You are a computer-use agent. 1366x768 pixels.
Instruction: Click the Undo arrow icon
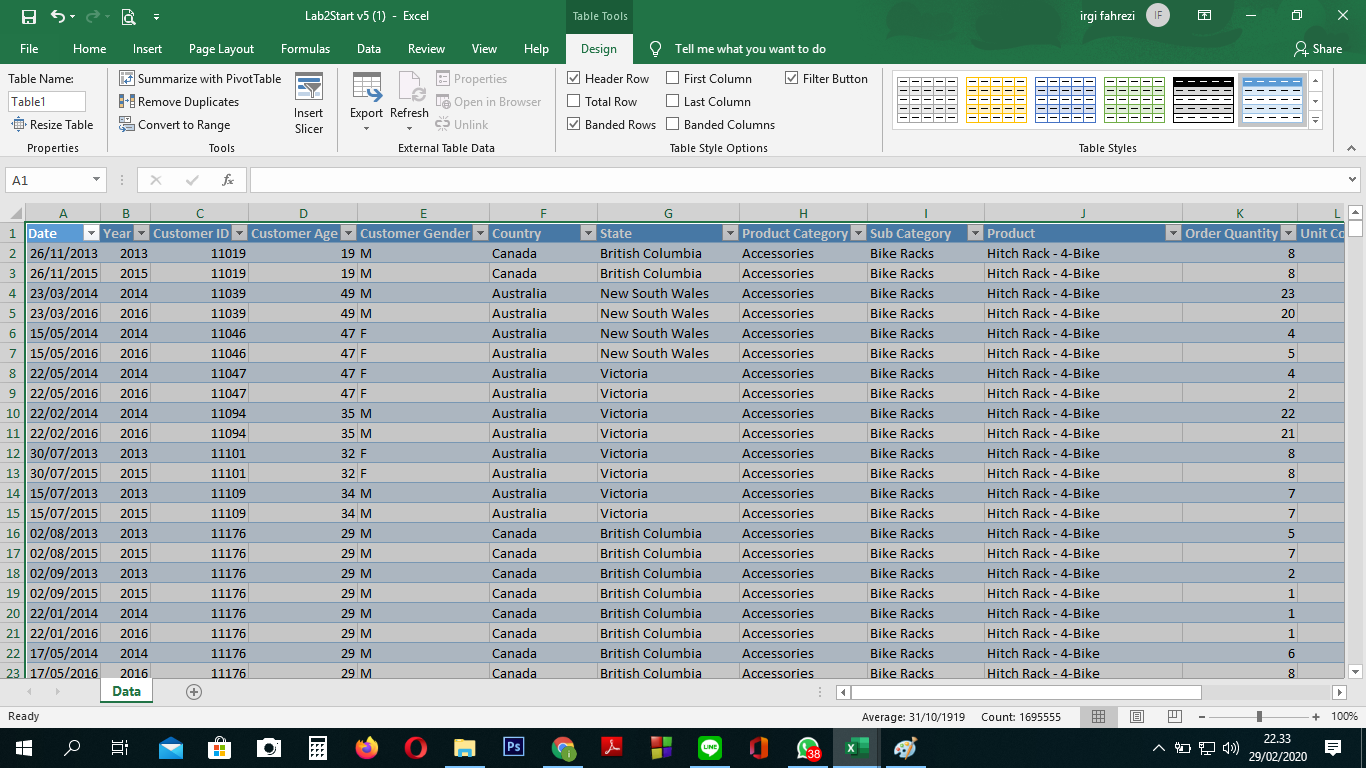tap(58, 17)
